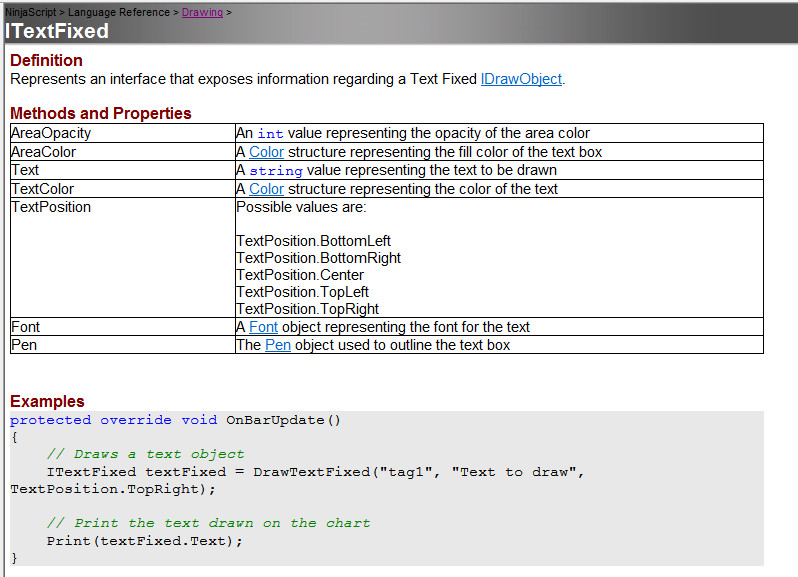The width and height of the screenshot is (798, 577).
Task: Click TextPosition.Center value
Action: coord(300,275)
